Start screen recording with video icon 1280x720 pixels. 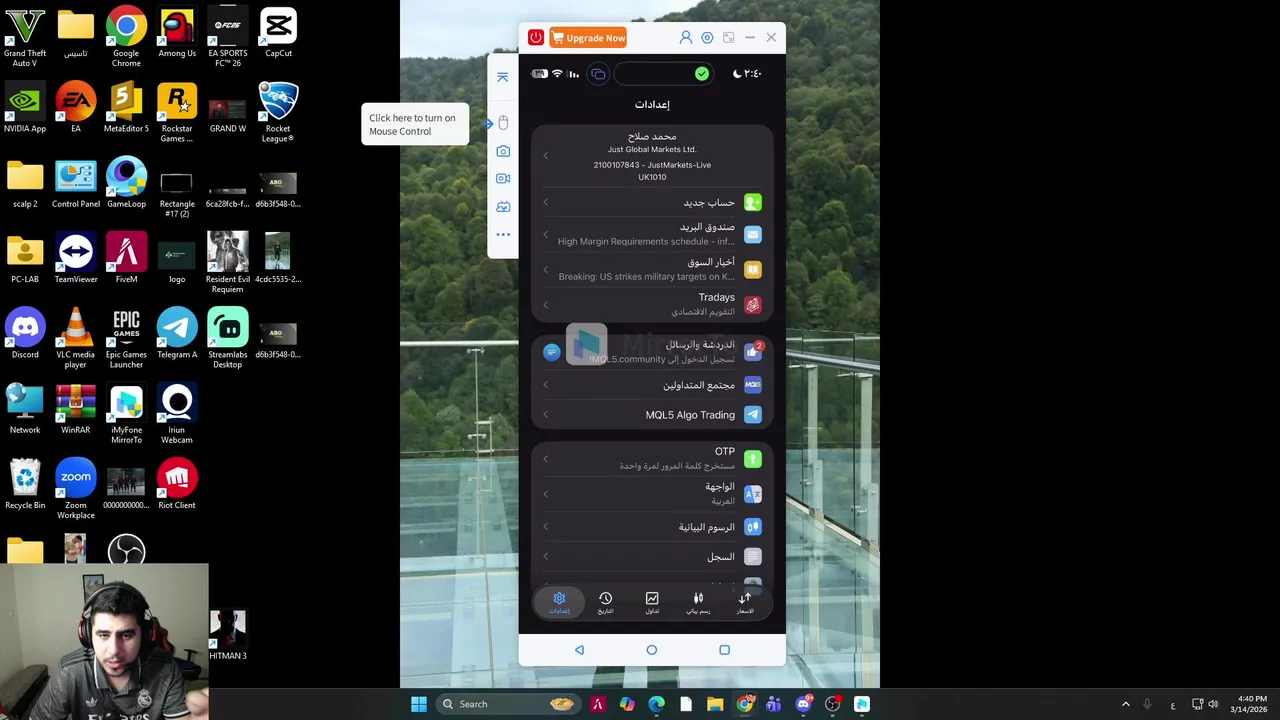click(503, 178)
